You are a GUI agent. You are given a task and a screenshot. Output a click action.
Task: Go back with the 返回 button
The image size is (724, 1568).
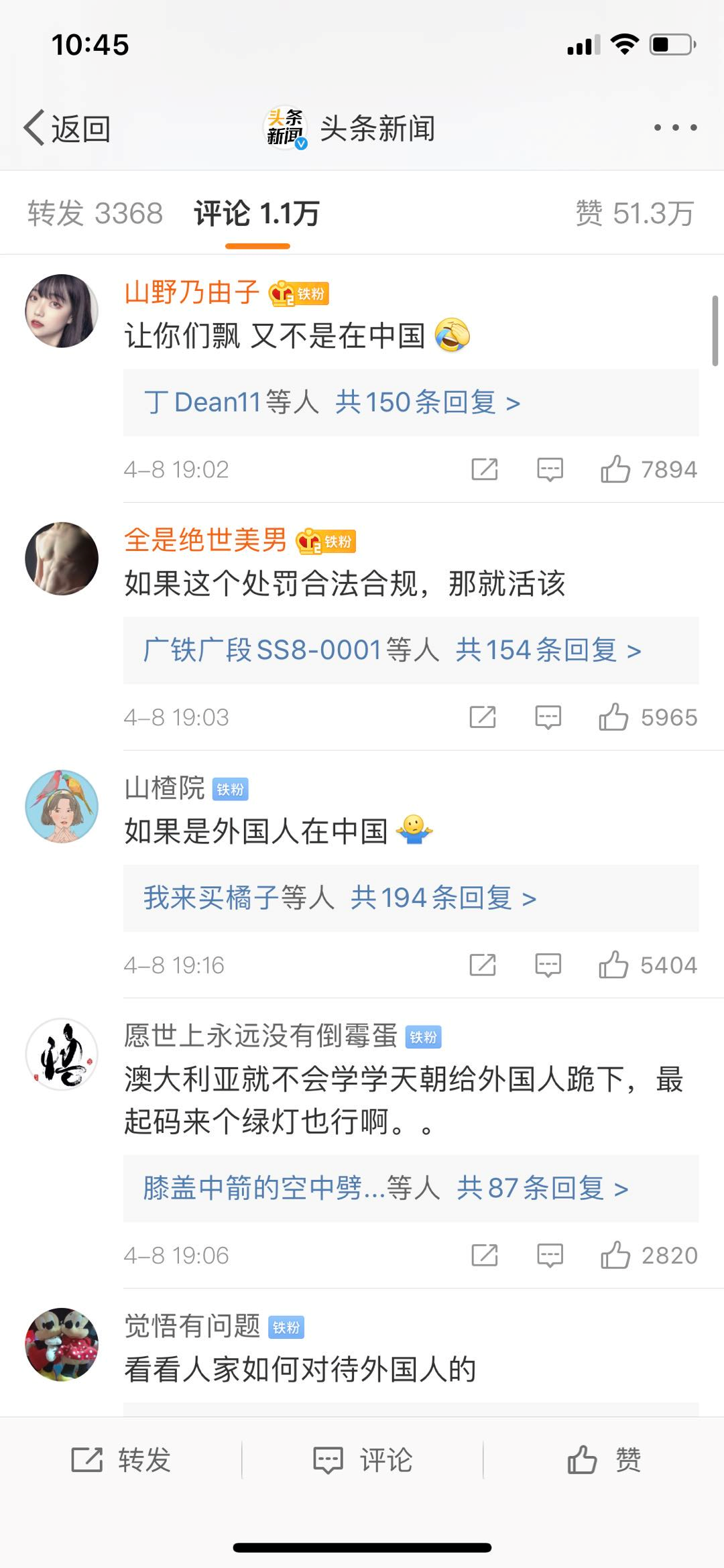pos(67,128)
